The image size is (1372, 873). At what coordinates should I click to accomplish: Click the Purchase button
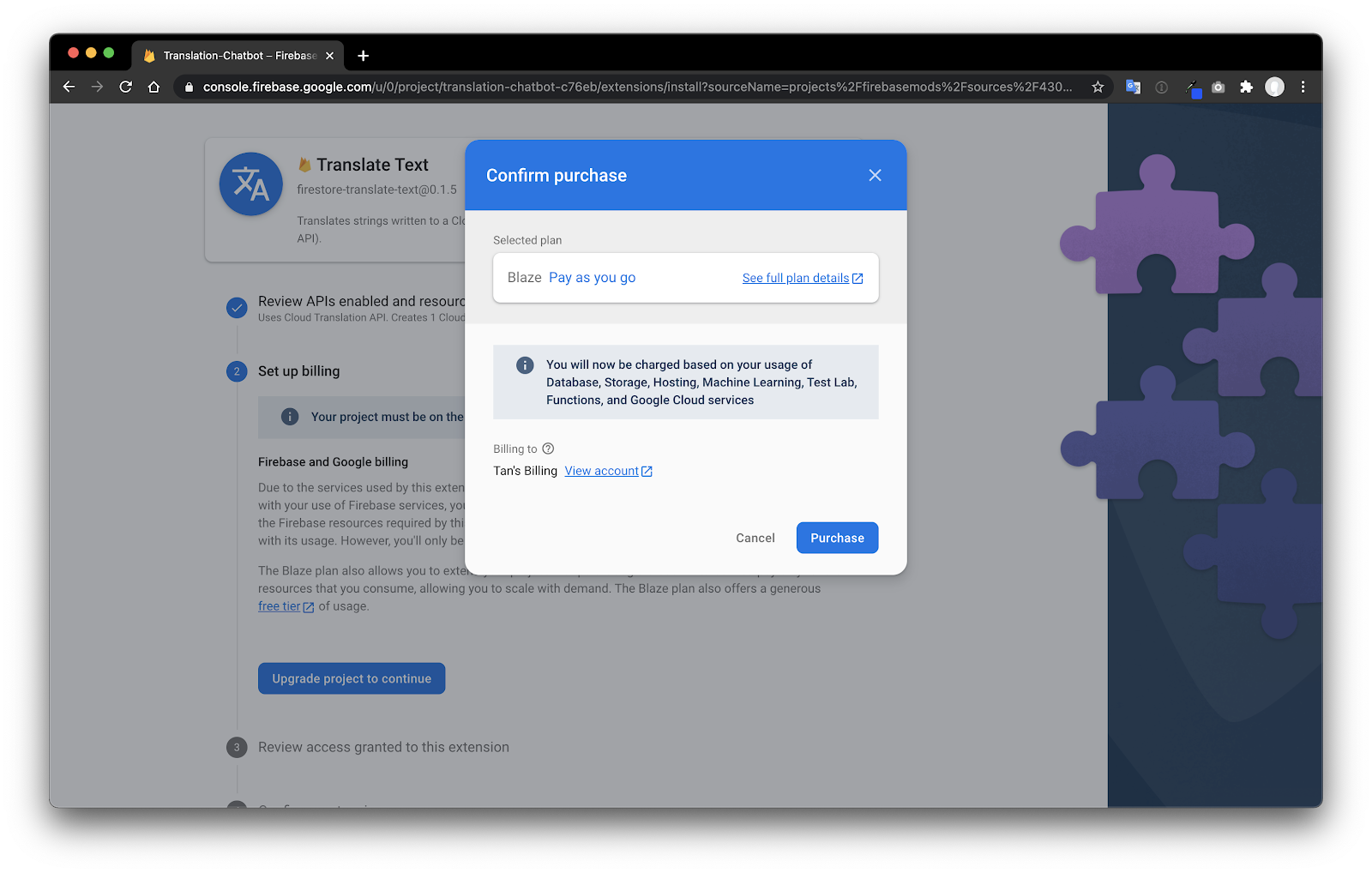[837, 538]
